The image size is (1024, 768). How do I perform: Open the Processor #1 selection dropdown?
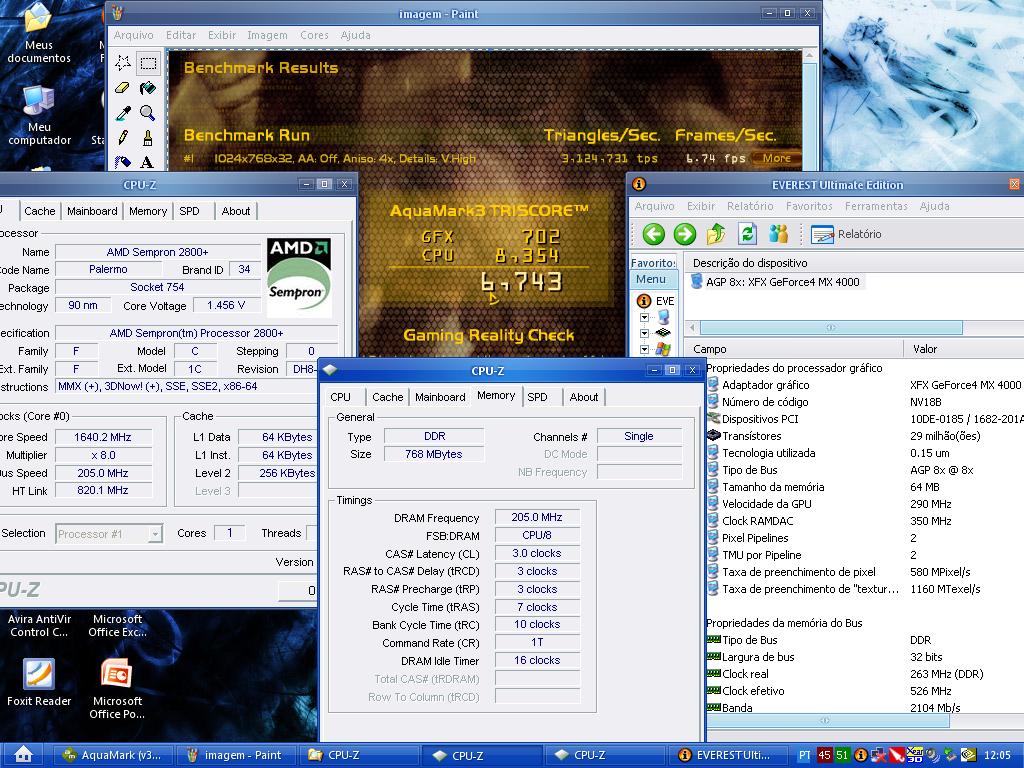click(x=155, y=534)
